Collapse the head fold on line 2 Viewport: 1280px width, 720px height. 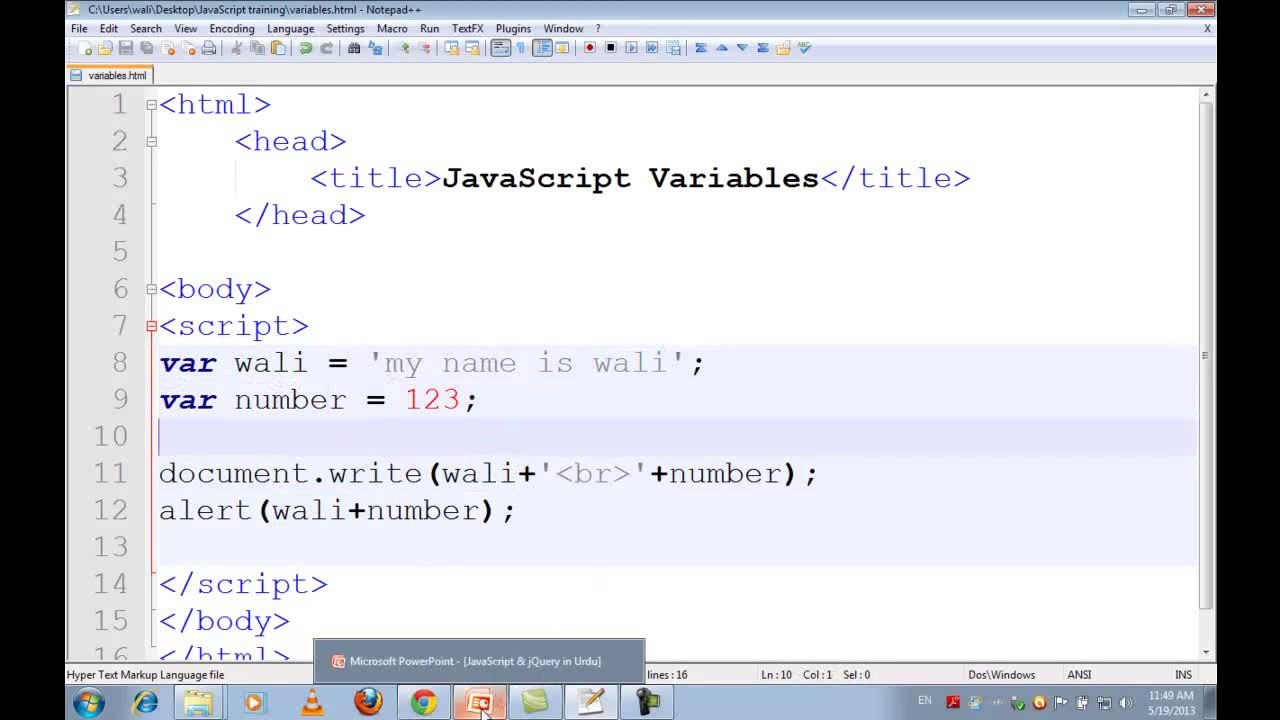(151, 141)
